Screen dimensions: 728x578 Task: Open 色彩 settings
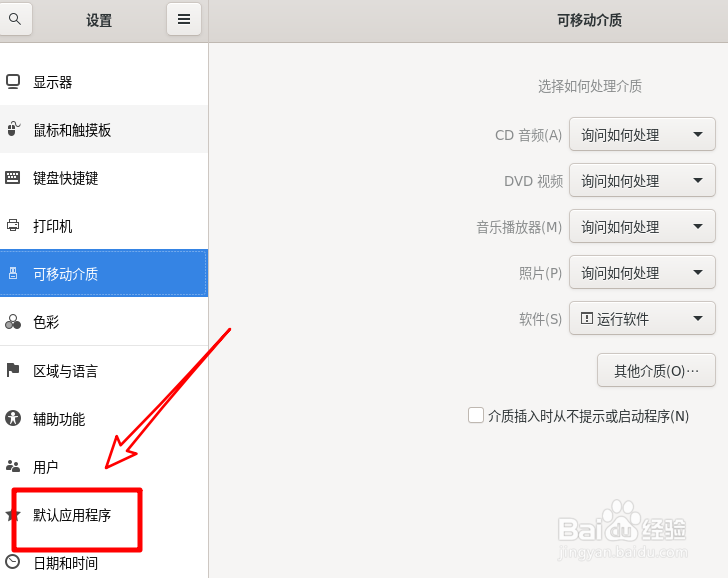104,322
